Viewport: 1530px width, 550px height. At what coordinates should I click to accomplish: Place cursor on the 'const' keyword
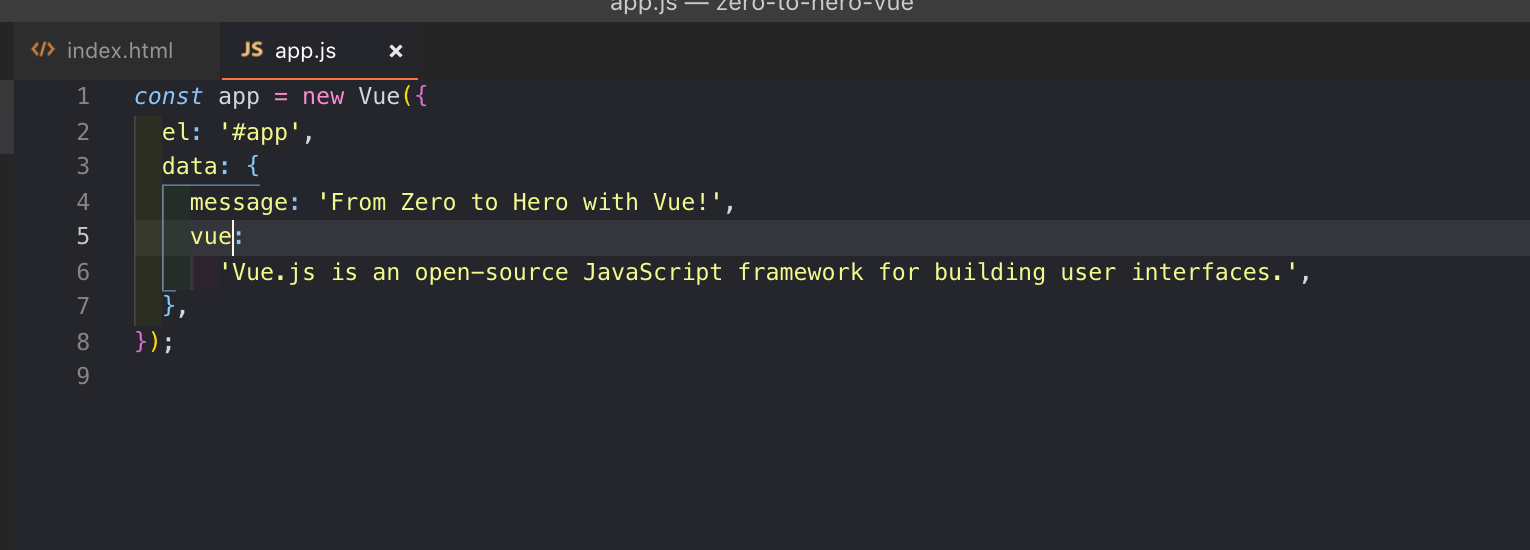[x=168, y=97]
